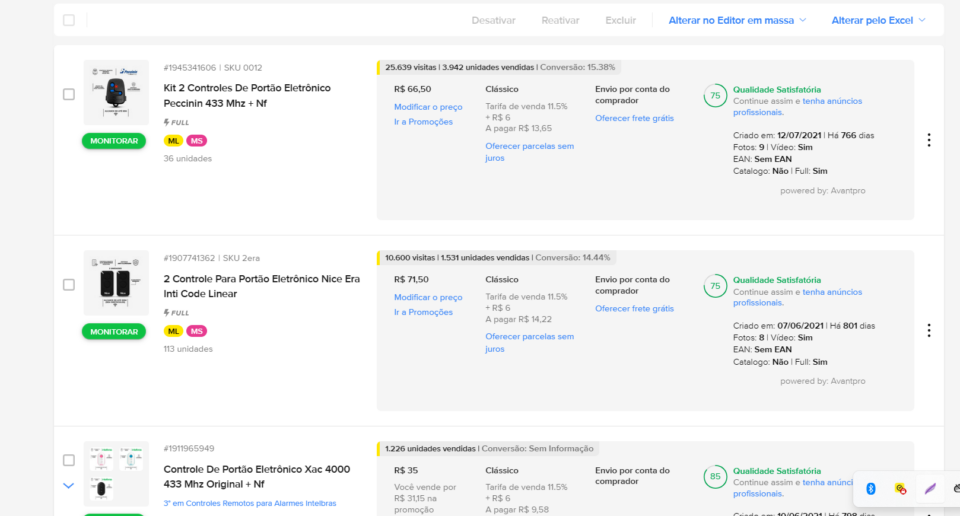Screen dimensions: 960x516
Task: Click pink MS badge on Nice Era listing
Action: coord(197,331)
